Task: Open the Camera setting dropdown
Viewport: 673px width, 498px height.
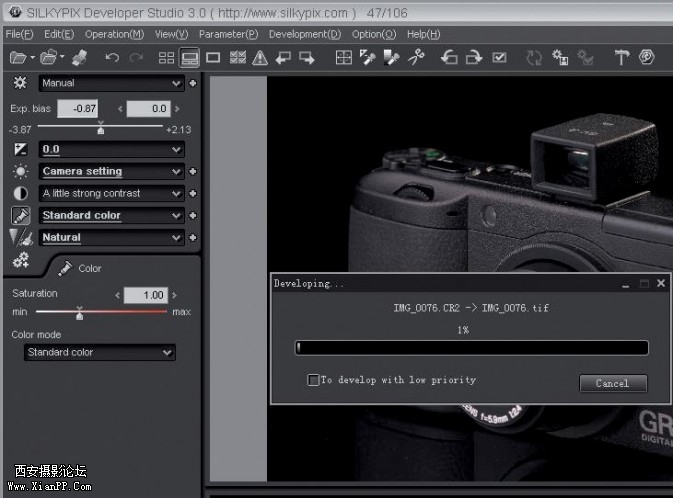Action: pyautogui.click(x=112, y=171)
